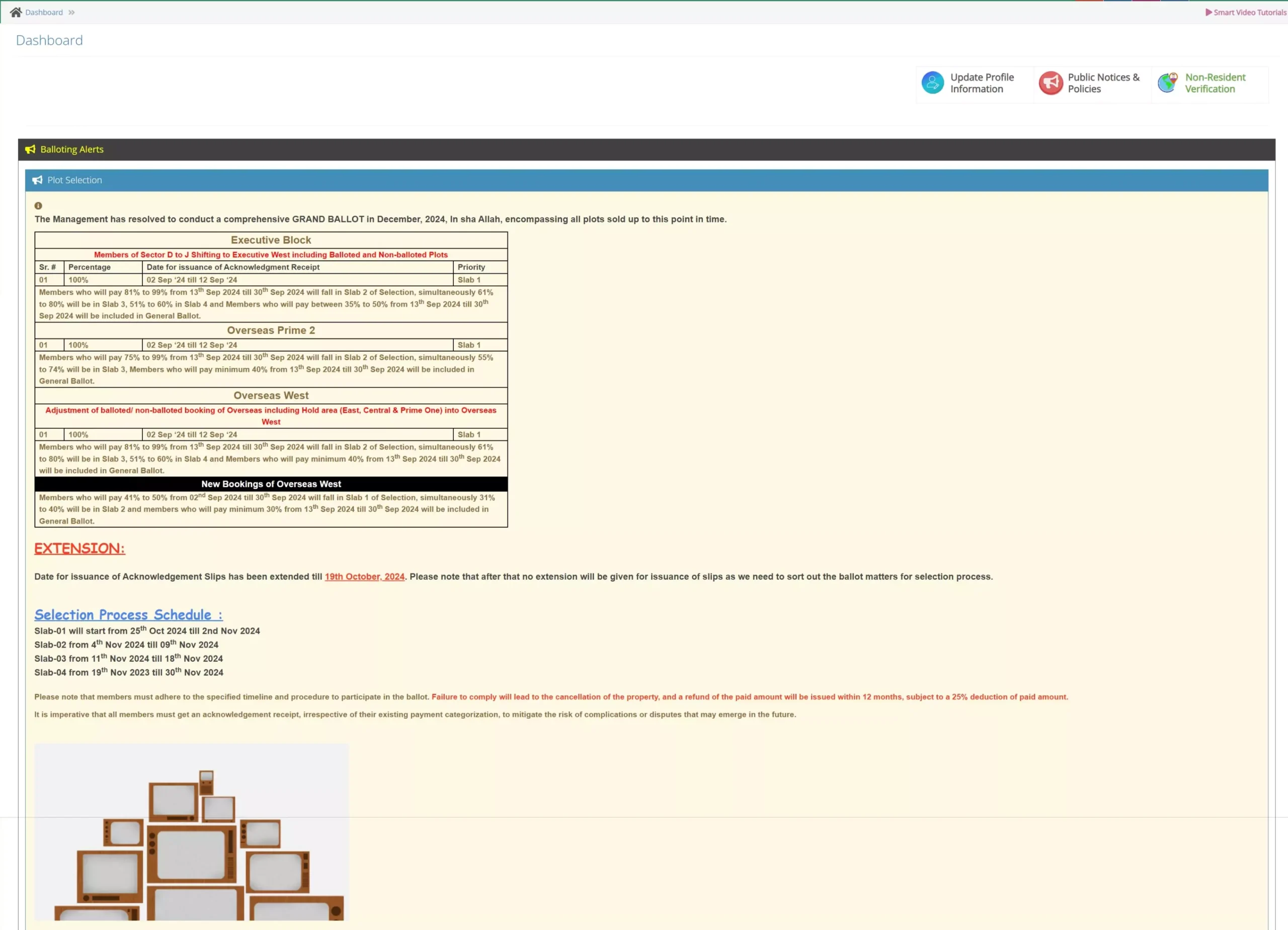Expand the Overseas Prime 2 section
Screen dimensions: 1288x930
pyautogui.click(x=271, y=330)
